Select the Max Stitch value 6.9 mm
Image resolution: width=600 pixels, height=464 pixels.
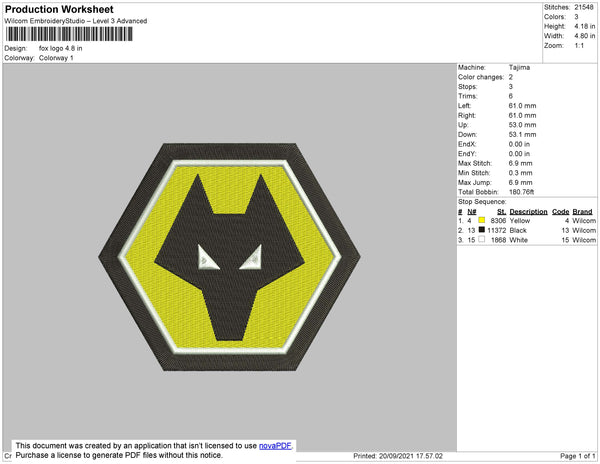click(520, 163)
